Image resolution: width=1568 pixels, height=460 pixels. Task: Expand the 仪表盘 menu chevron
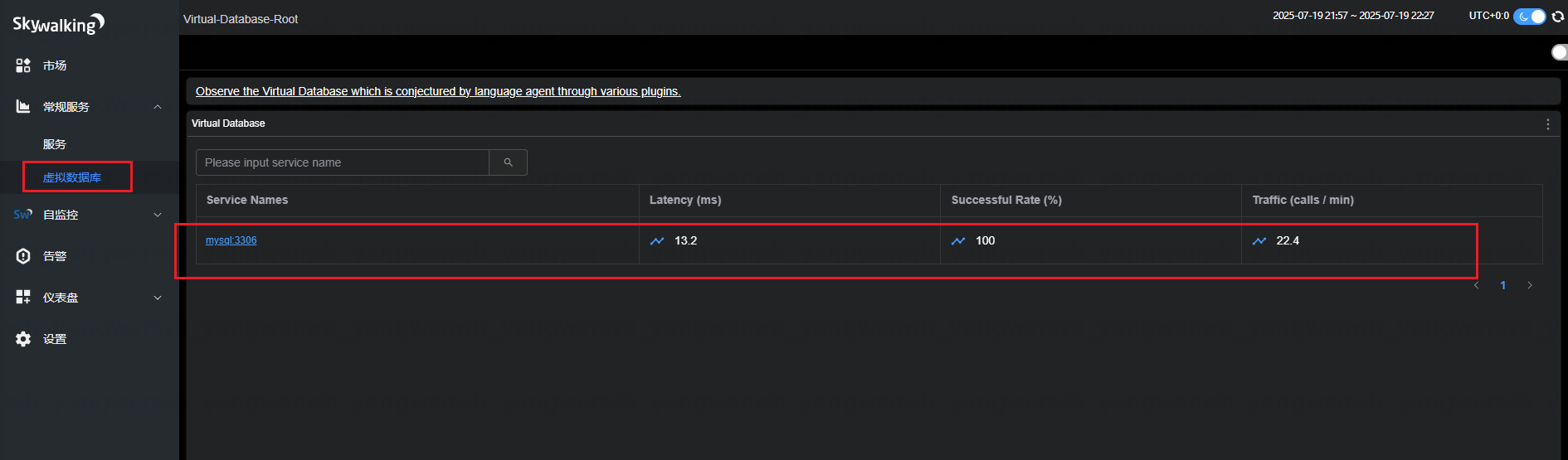[158, 298]
